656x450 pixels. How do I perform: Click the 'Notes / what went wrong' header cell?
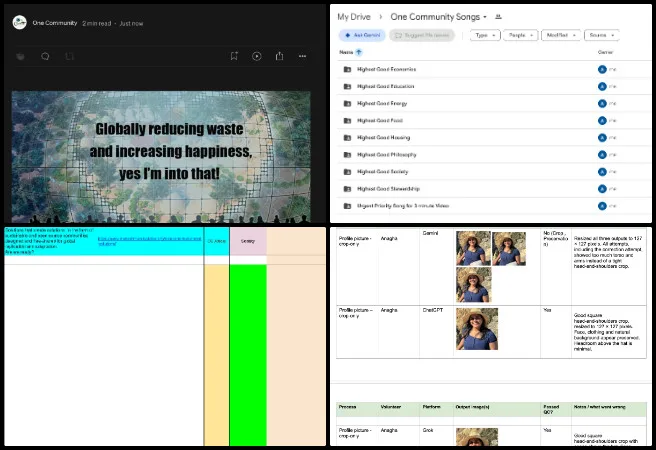click(609, 409)
